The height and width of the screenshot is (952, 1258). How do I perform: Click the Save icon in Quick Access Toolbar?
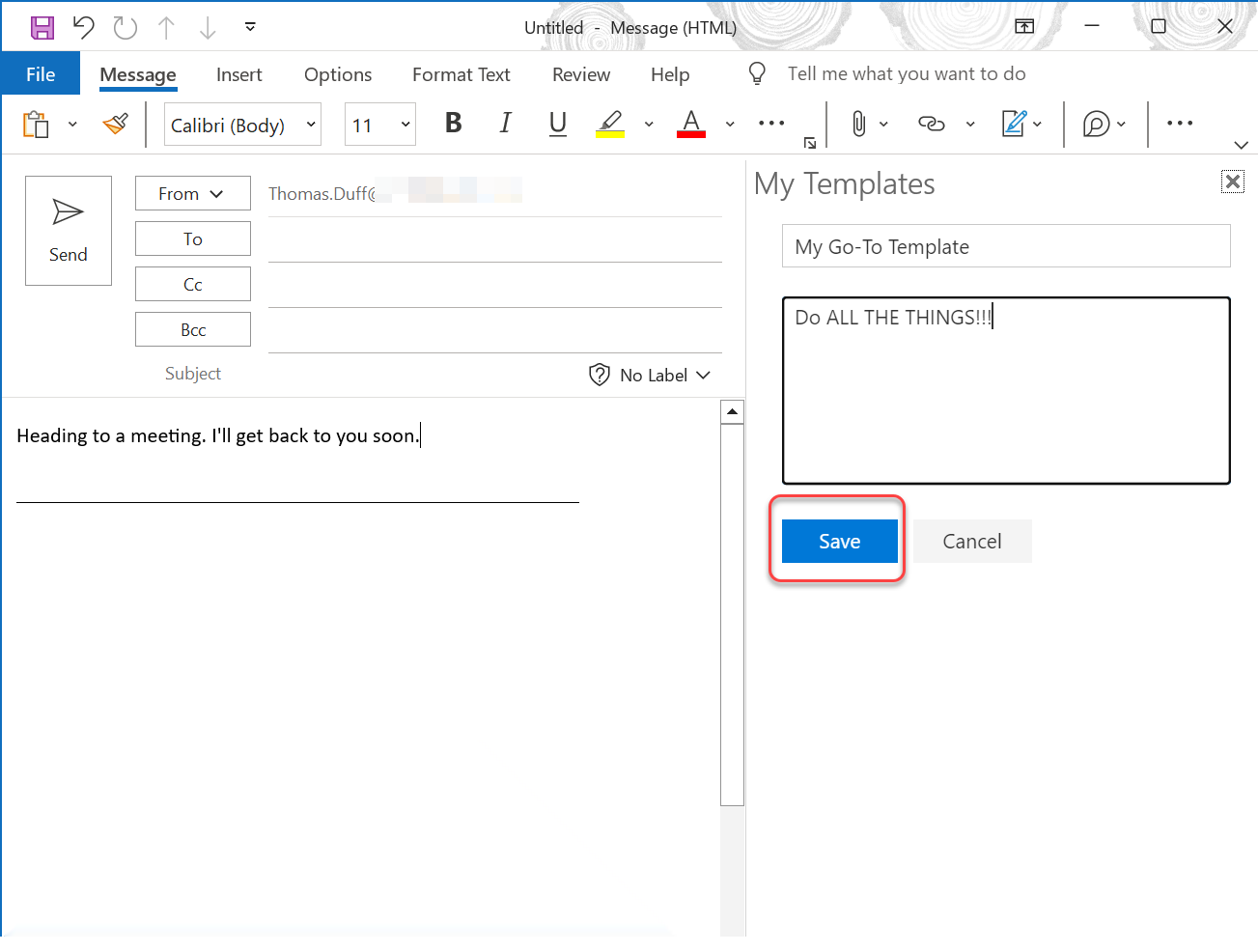[42, 27]
